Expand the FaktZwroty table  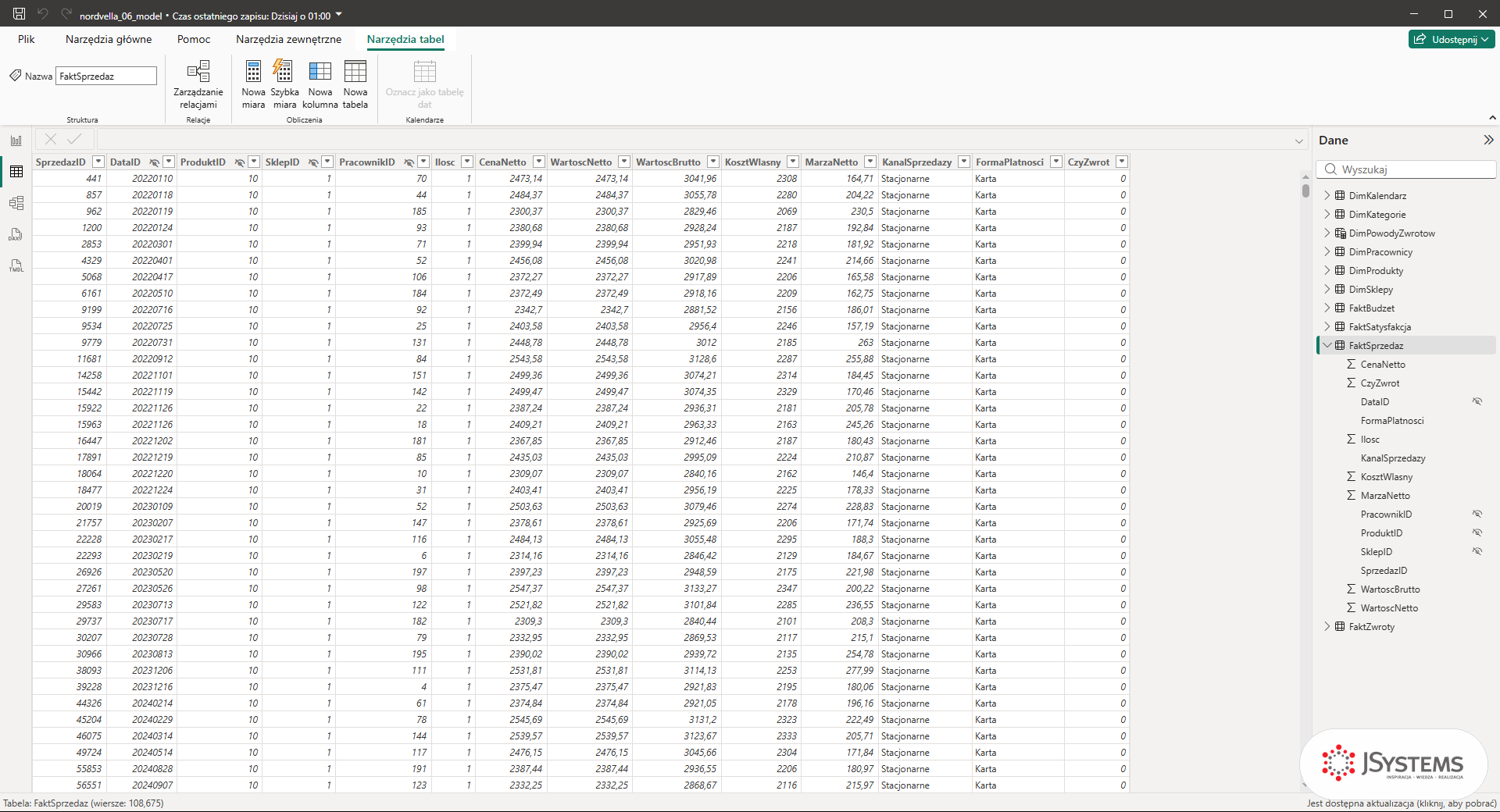(x=1327, y=626)
